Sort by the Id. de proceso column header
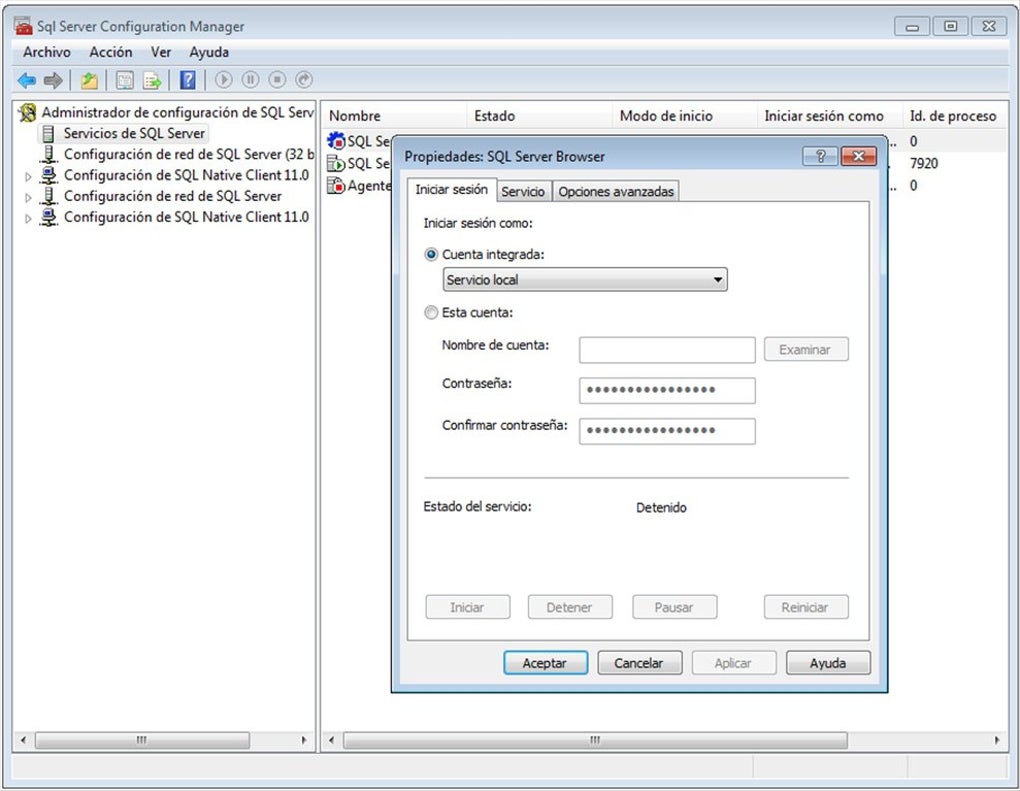1020x791 pixels. click(954, 116)
